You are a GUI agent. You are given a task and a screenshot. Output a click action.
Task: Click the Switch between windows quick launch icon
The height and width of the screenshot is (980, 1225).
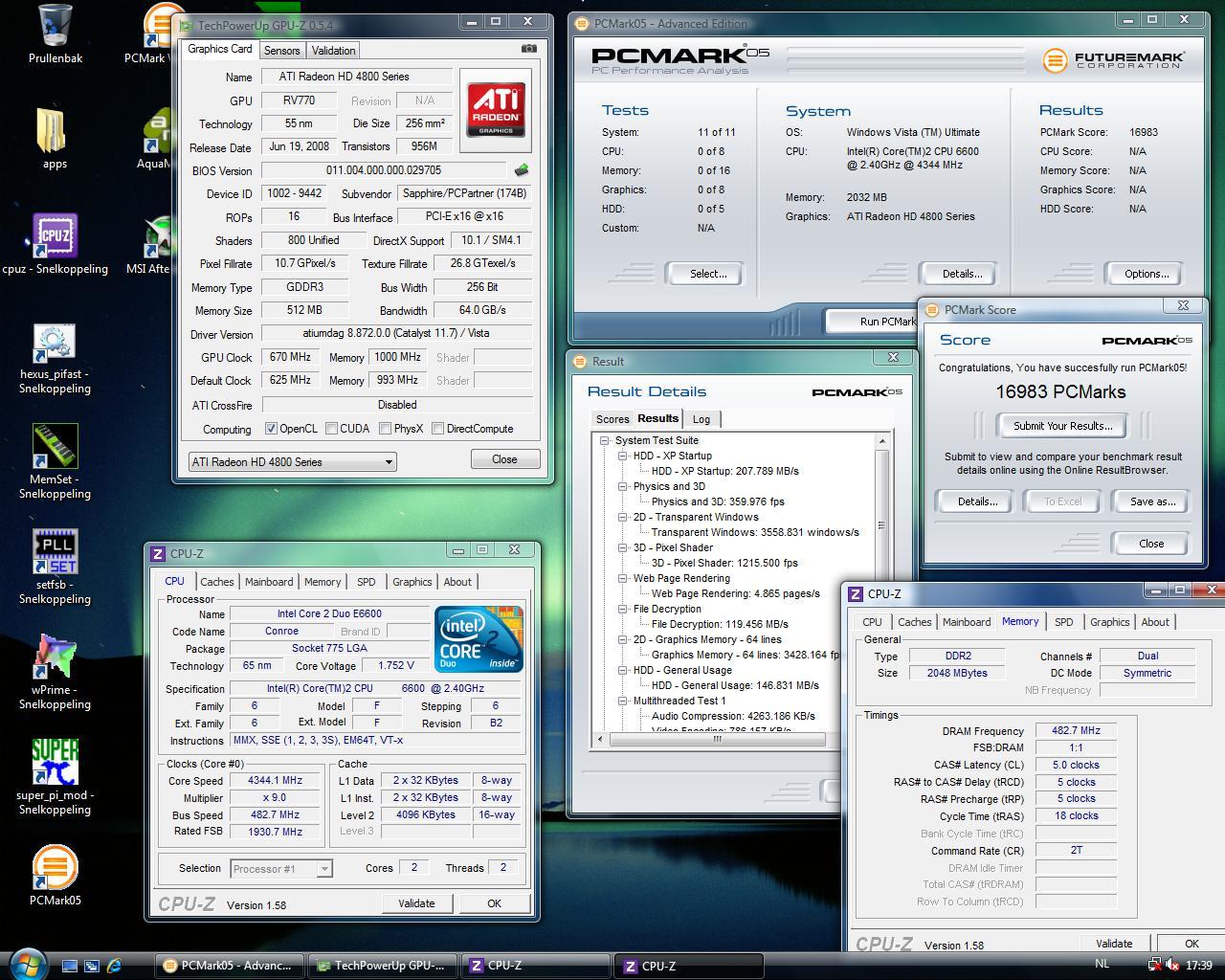92,966
